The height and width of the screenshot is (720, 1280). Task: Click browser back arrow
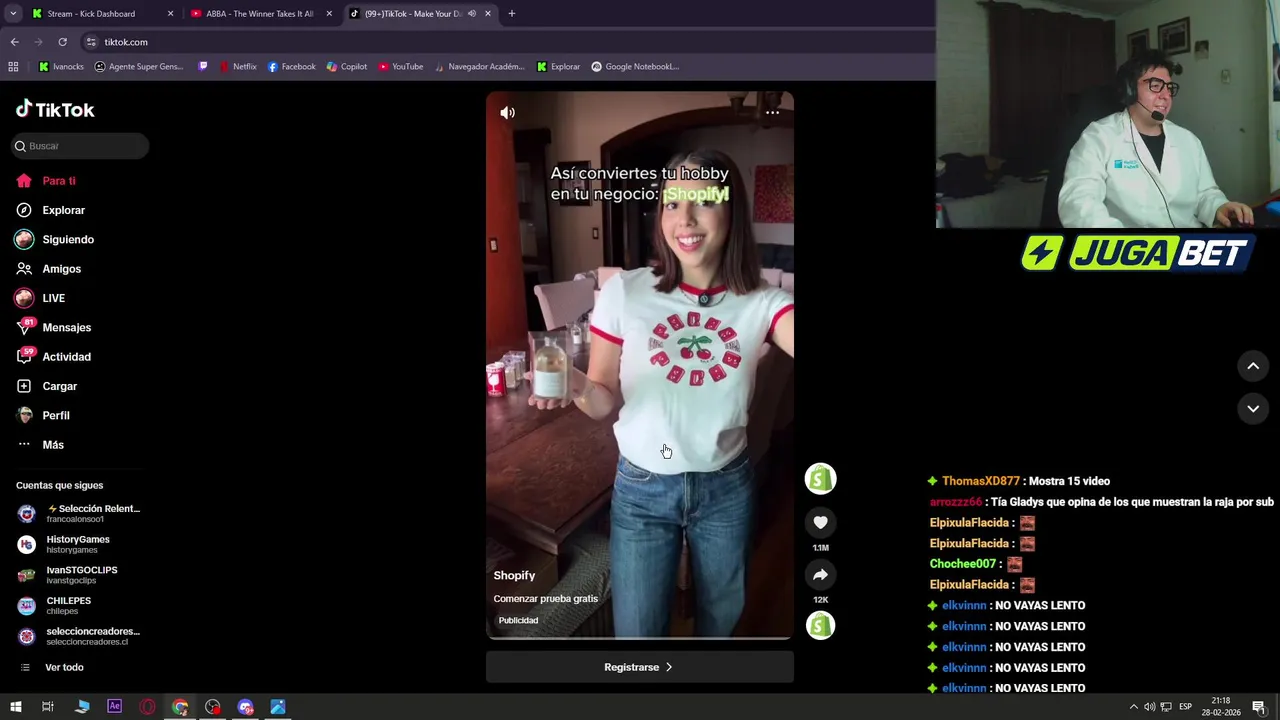(x=14, y=42)
